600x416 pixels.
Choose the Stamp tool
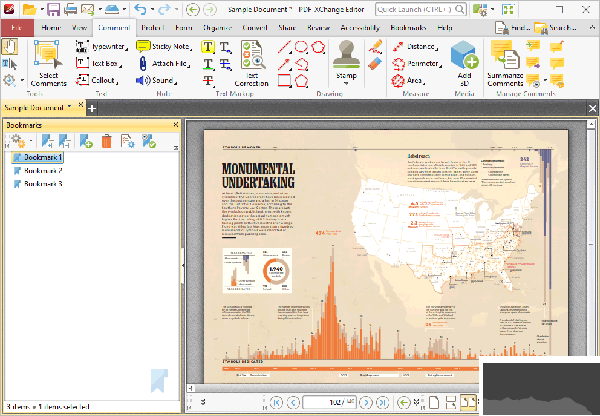click(347, 57)
